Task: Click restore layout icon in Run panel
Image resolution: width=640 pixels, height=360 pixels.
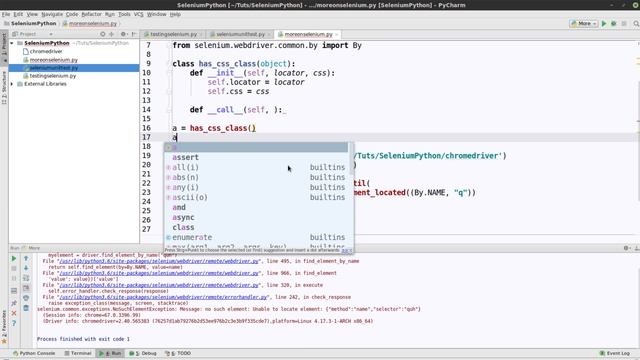Action: 13,291
